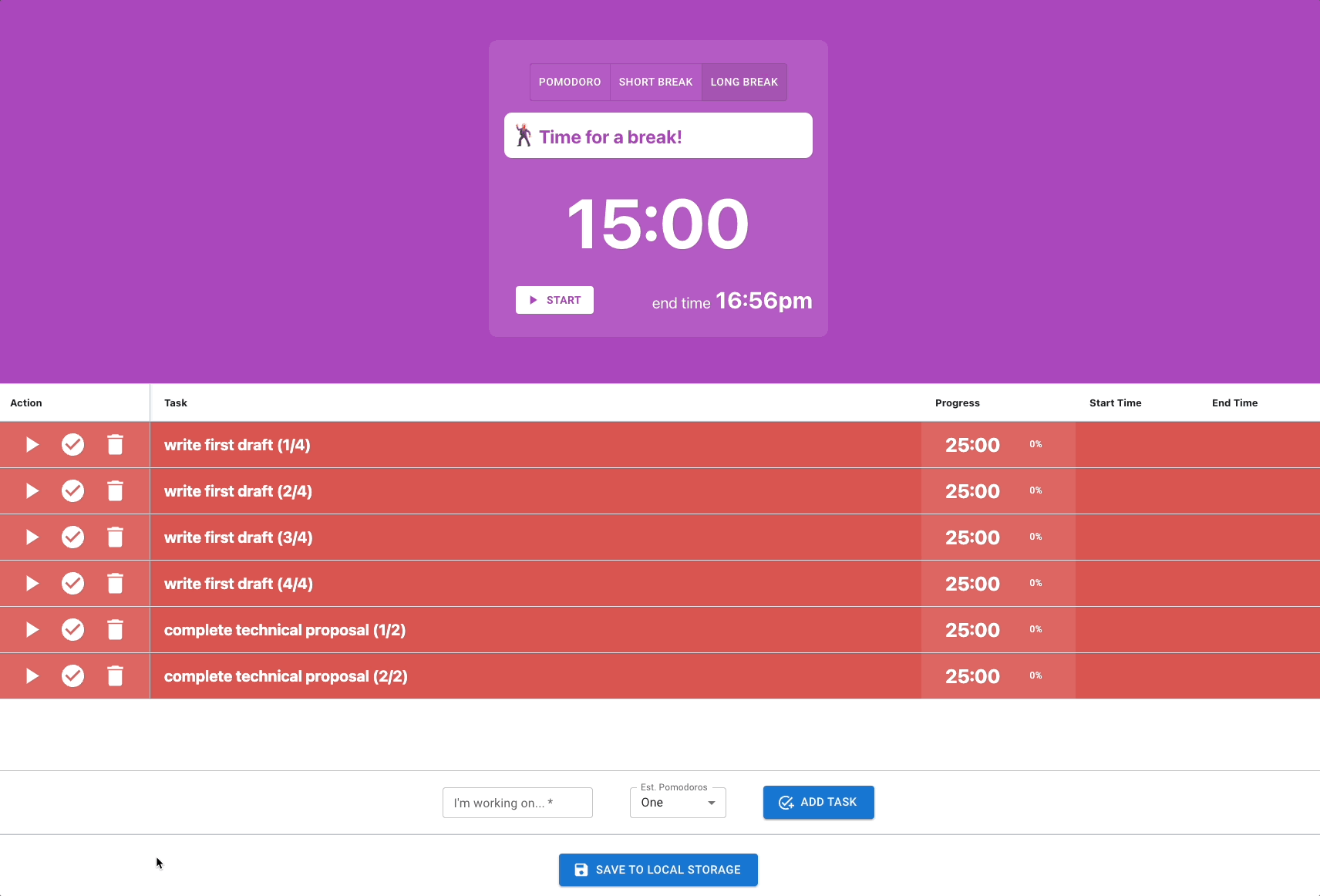Save tasks to local storage

658,870
